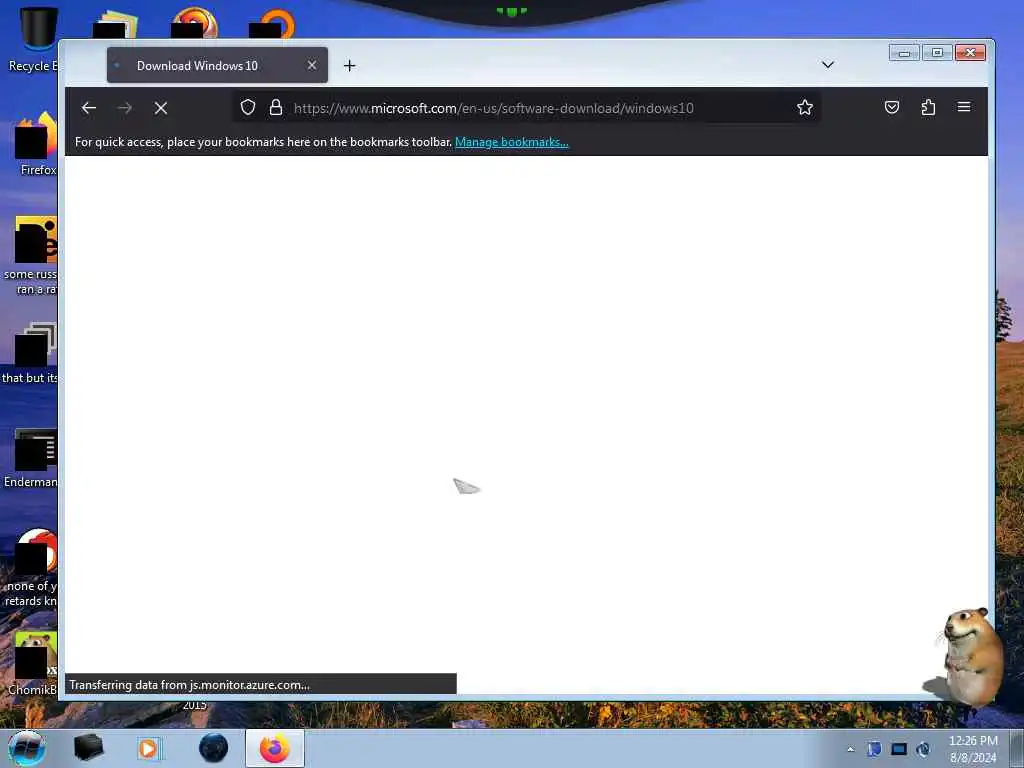The height and width of the screenshot is (768, 1024).
Task: Select the 'that but its' desktop icon
Action: (x=31, y=353)
